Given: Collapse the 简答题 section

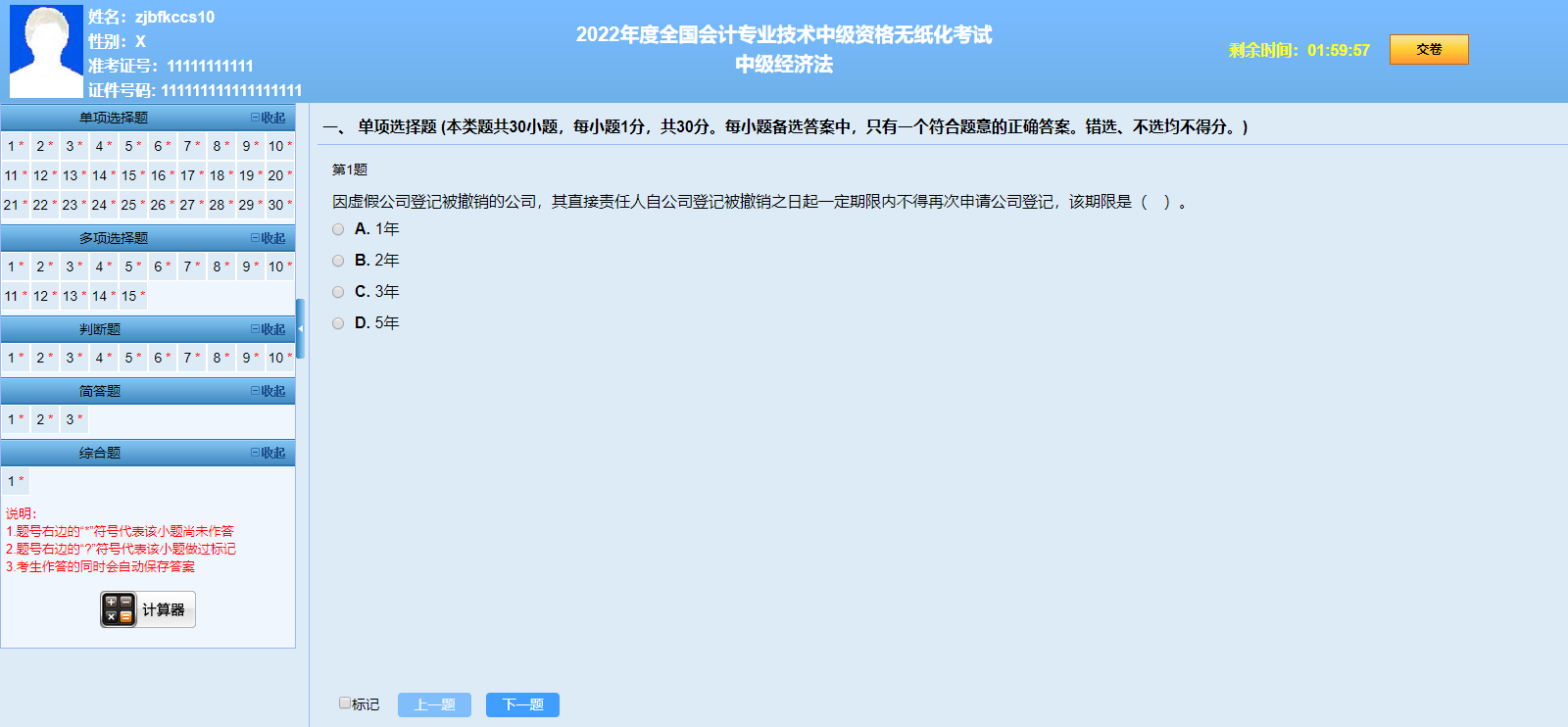Looking at the screenshot, I should [268, 391].
